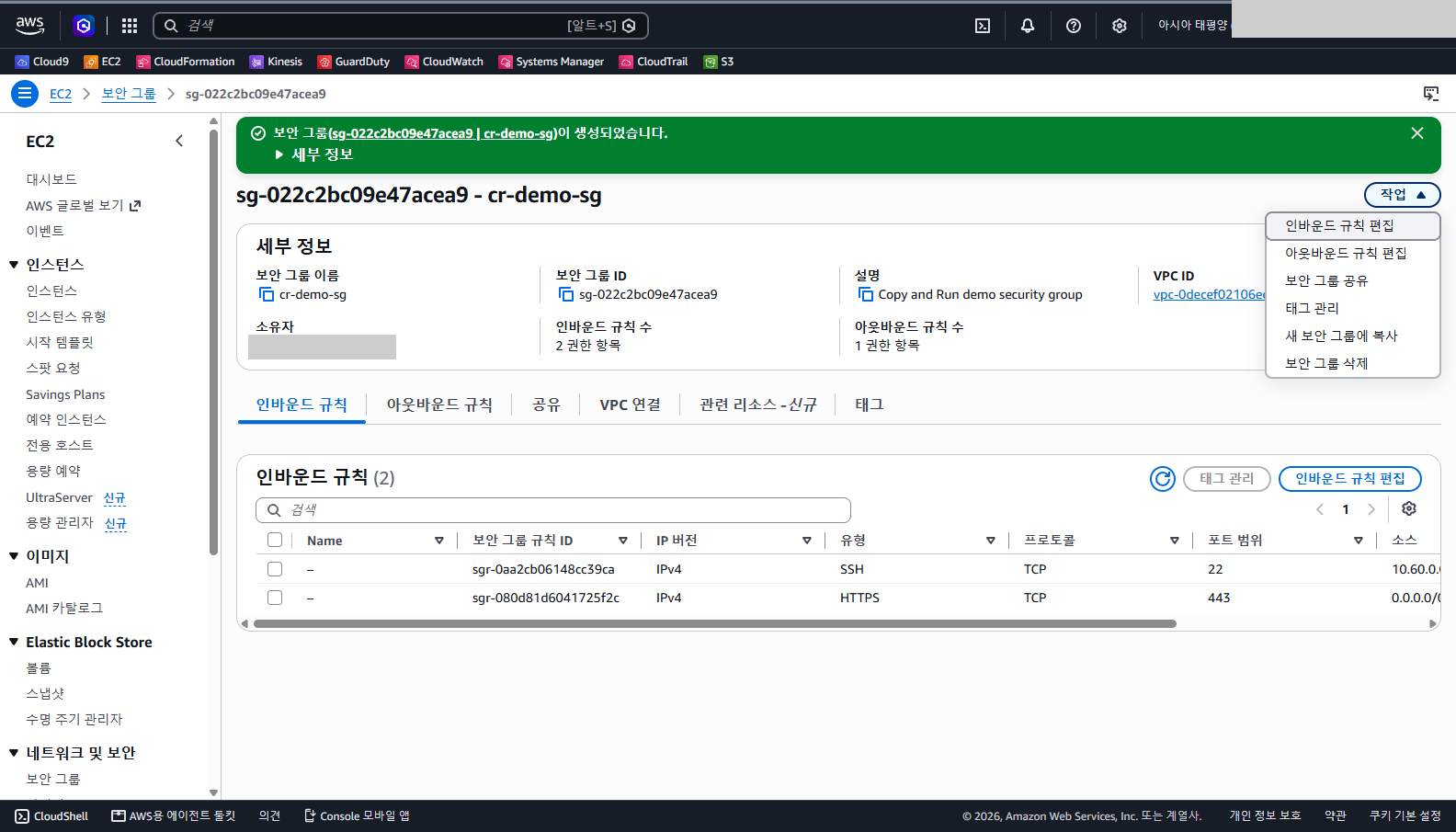Select 태그 관리 in the actions menu

tap(1353, 308)
